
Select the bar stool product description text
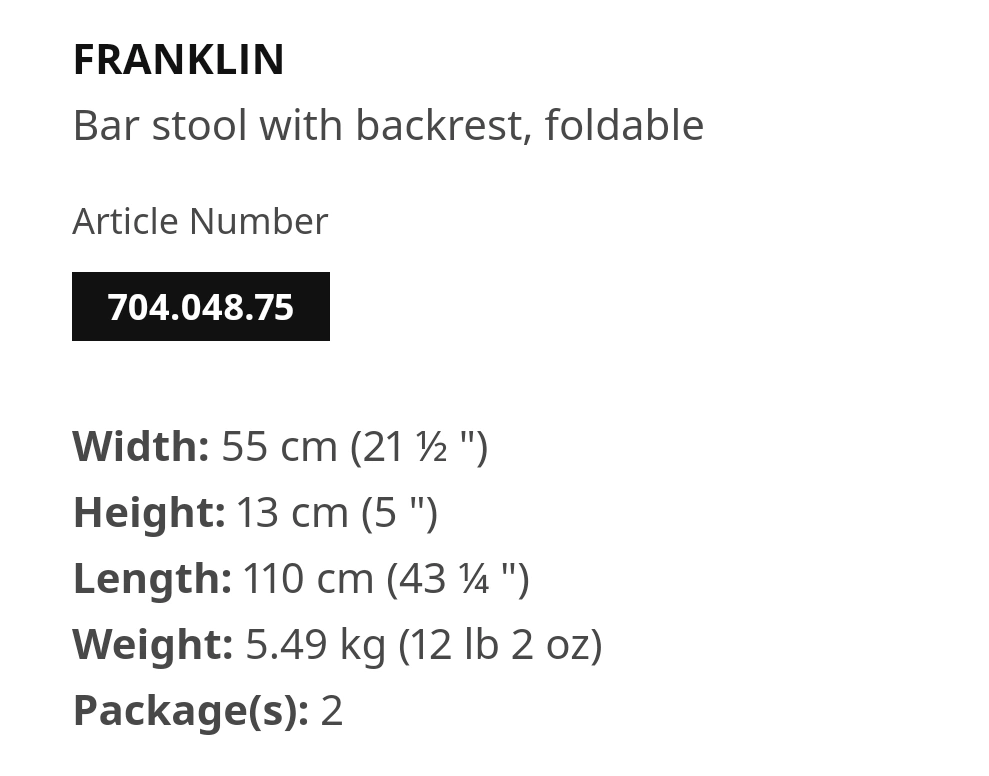389,125
